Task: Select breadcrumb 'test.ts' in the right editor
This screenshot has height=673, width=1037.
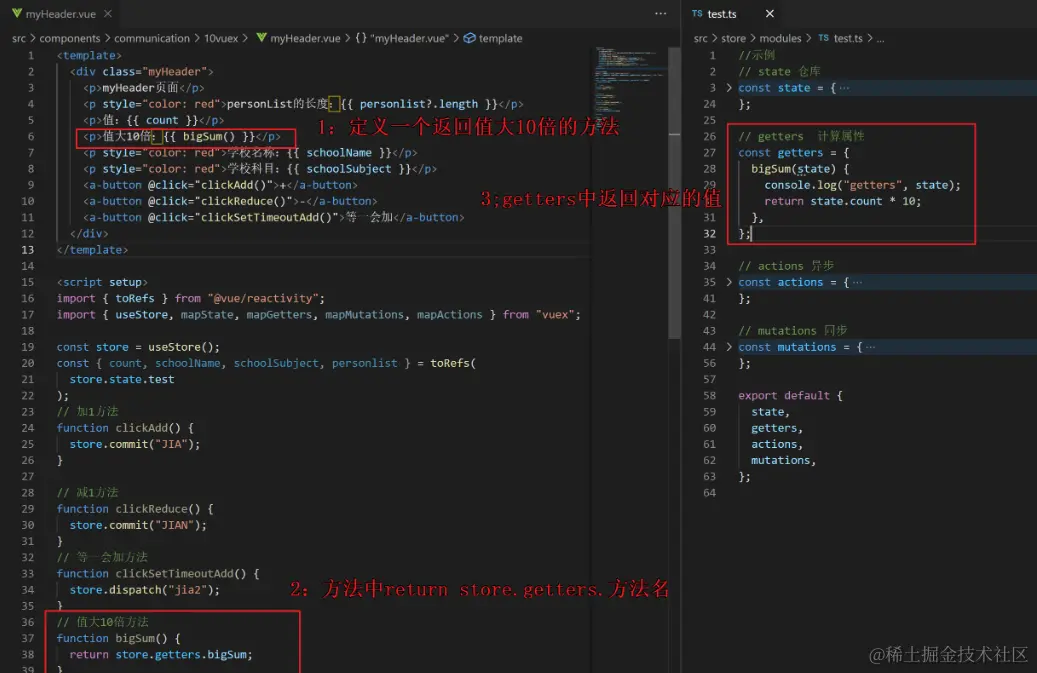Action: point(848,38)
